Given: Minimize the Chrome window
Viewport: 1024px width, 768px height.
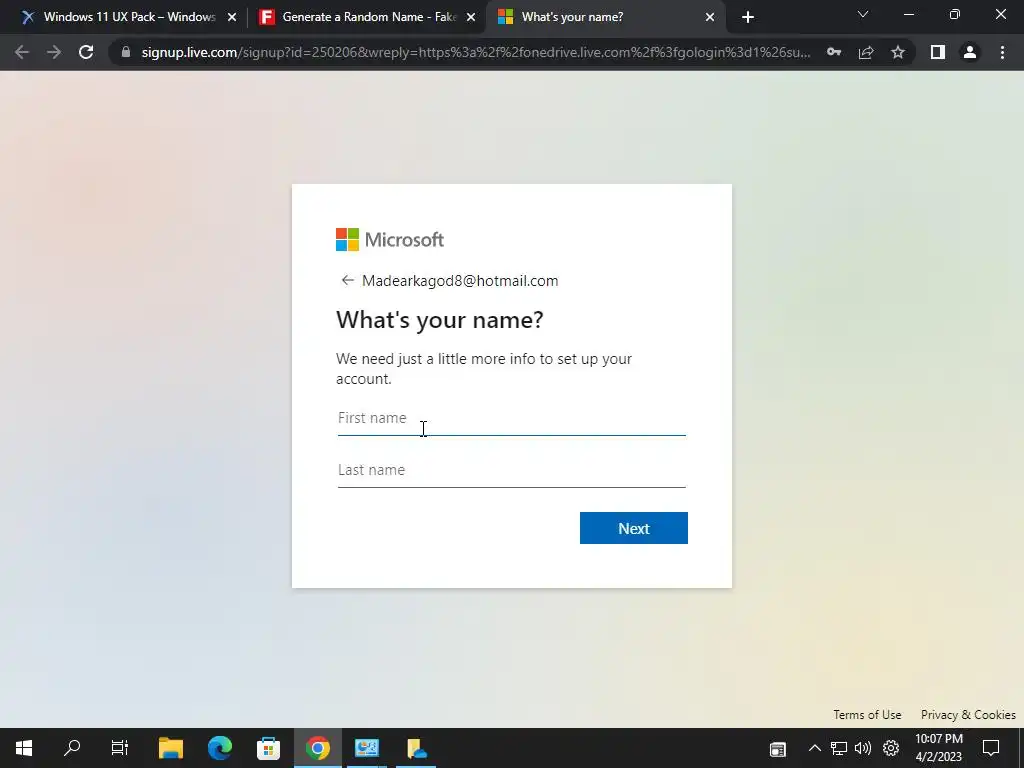Looking at the screenshot, I should pyautogui.click(x=908, y=14).
